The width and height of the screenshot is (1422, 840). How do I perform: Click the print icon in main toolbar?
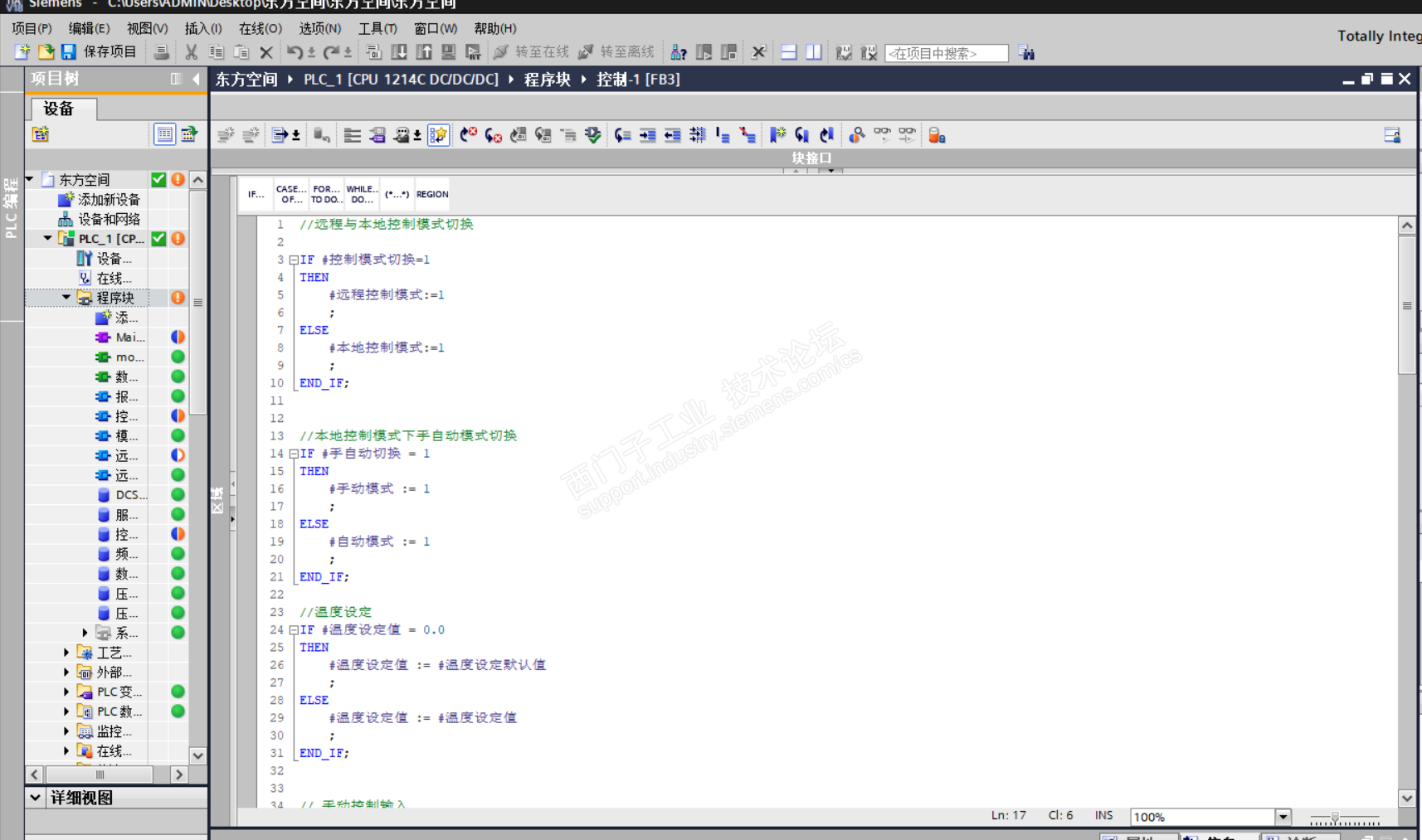(162, 52)
